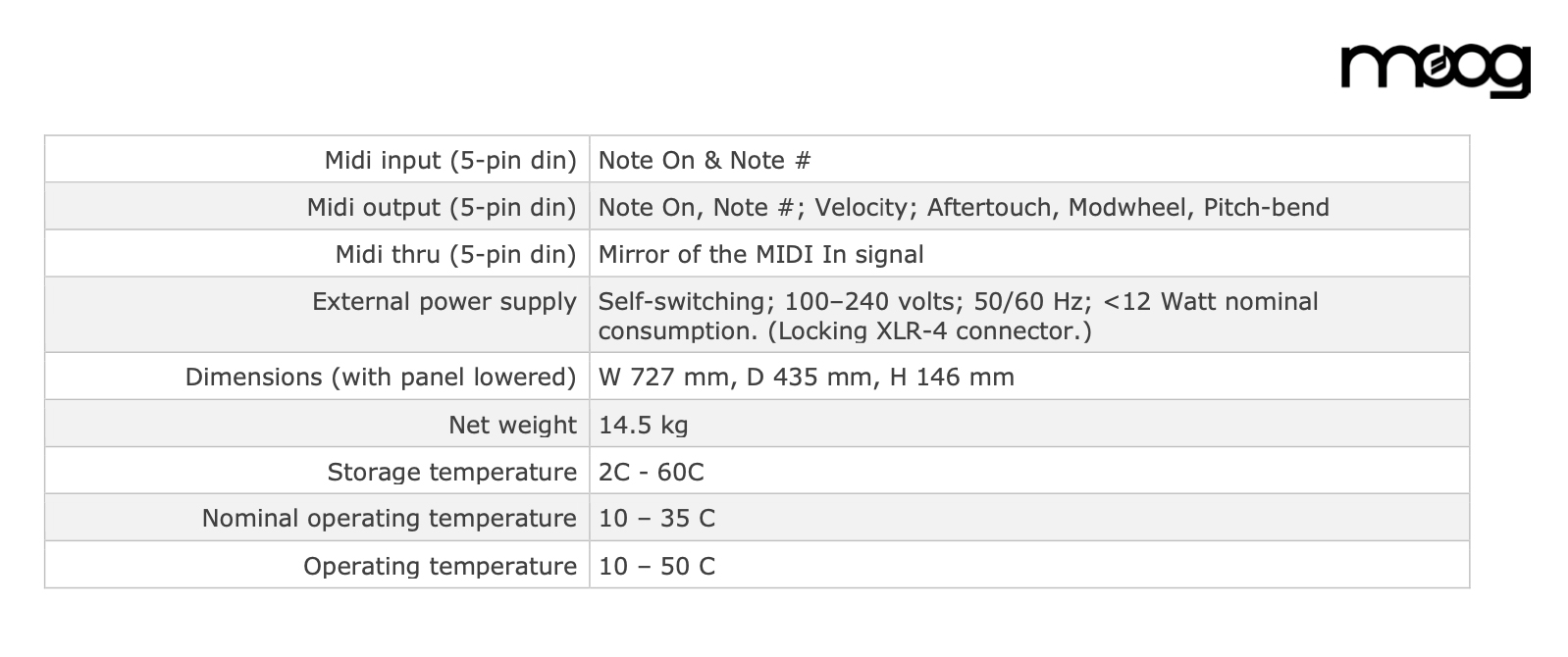Viewport: 1568px width, 657px height.
Task: Click the 2C - 60C value
Action: point(652,472)
